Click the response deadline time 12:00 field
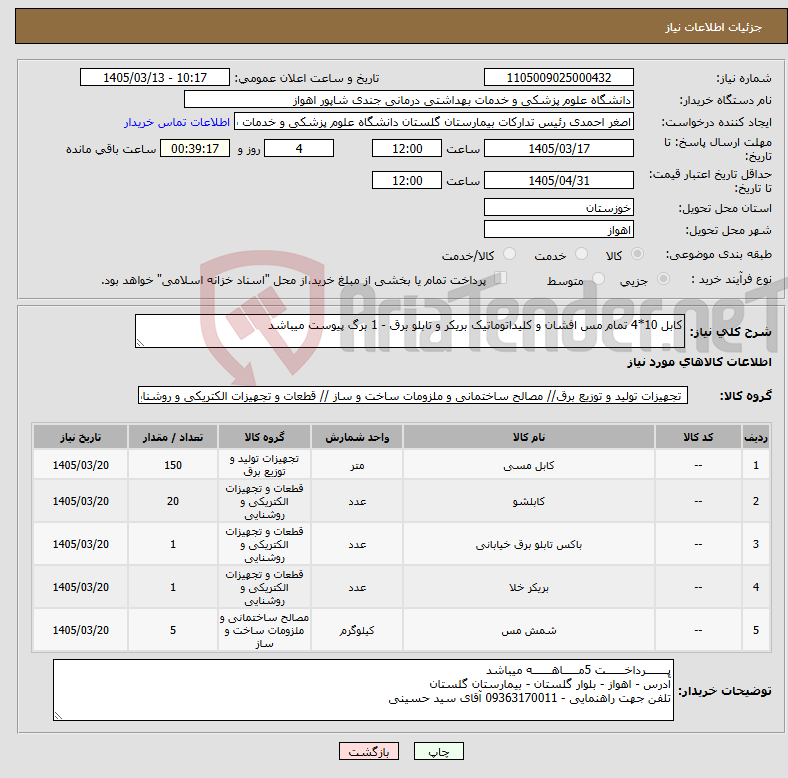The image size is (788, 778). tap(407, 148)
